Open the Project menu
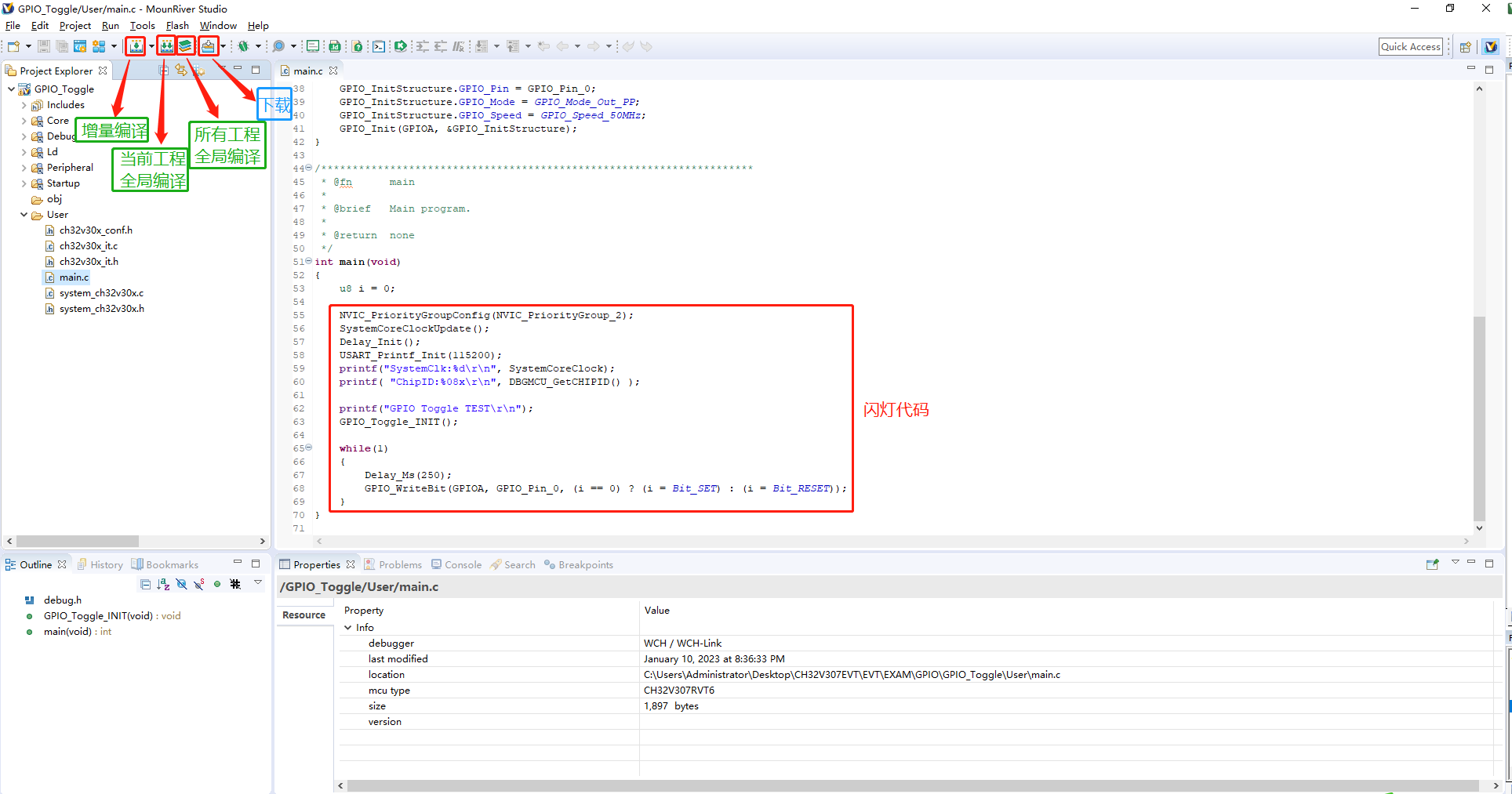The width and height of the screenshot is (1512, 794). tap(75, 26)
